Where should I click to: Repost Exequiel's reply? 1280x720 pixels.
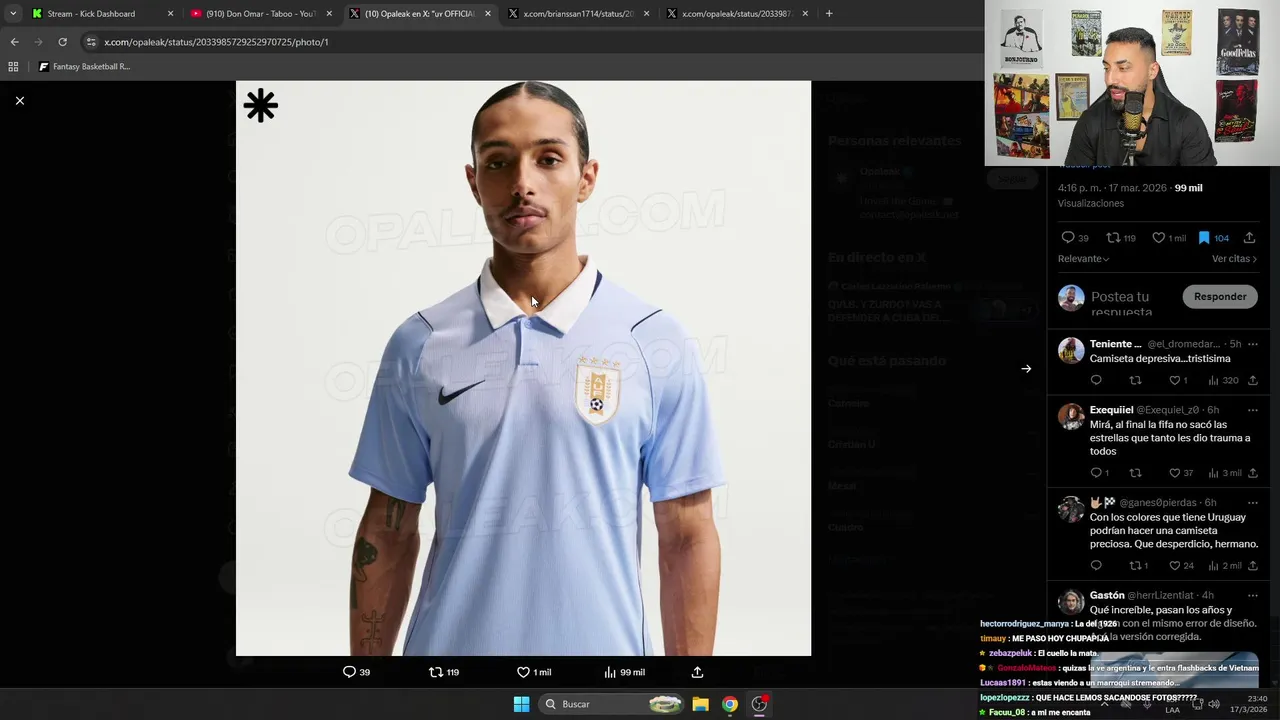[x=1135, y=473]
